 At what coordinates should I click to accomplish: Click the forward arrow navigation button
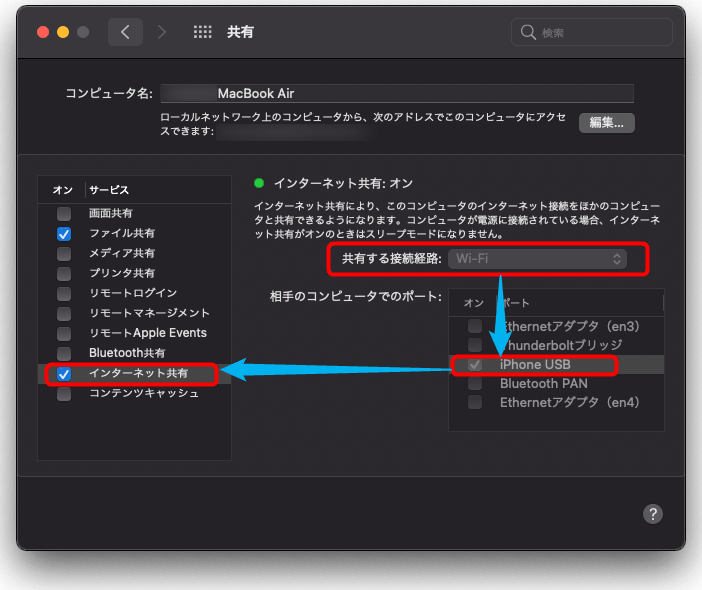pyautogui.click(x=162, y=32)
